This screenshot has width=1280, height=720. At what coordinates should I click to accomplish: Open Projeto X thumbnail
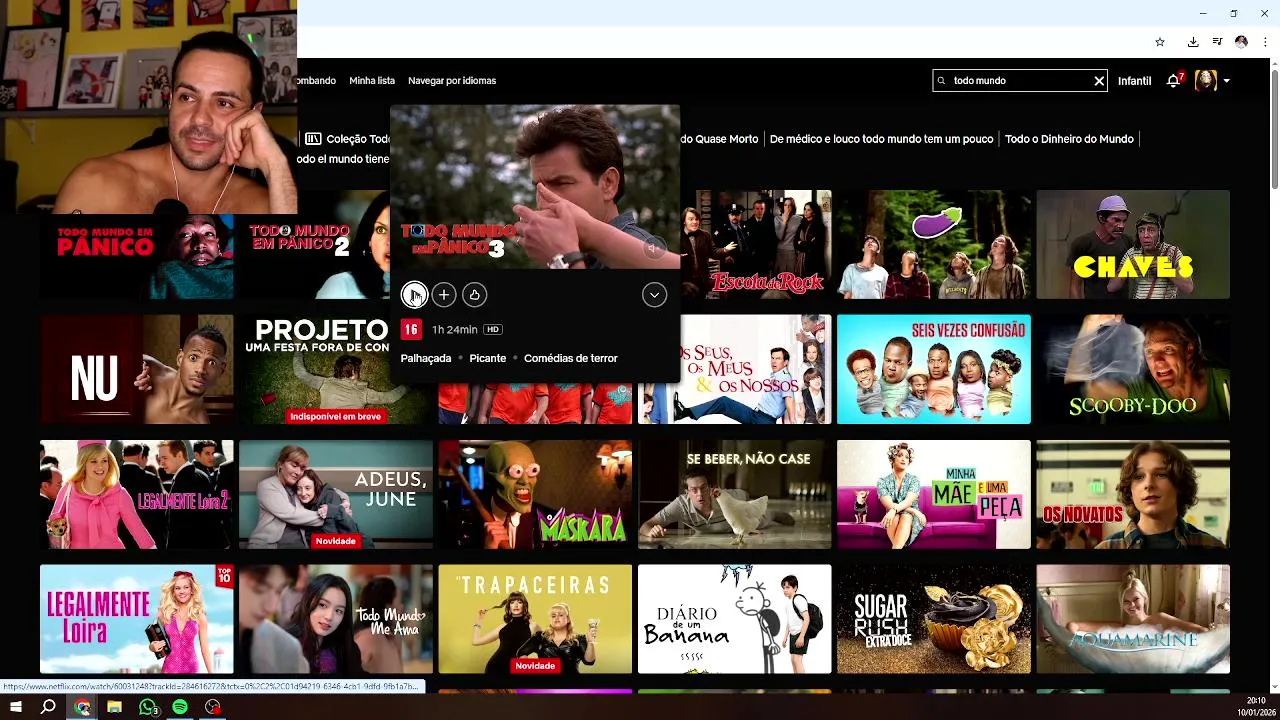click(x=314, y=369)
